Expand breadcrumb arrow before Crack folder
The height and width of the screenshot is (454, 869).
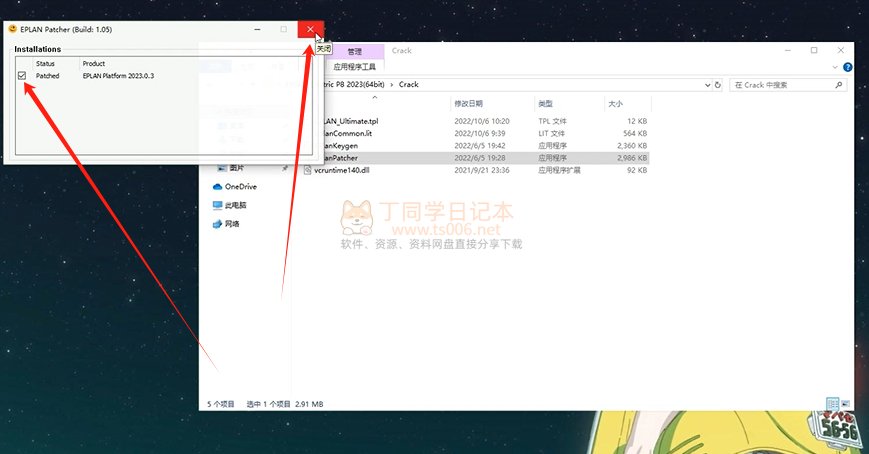[392, 85]
